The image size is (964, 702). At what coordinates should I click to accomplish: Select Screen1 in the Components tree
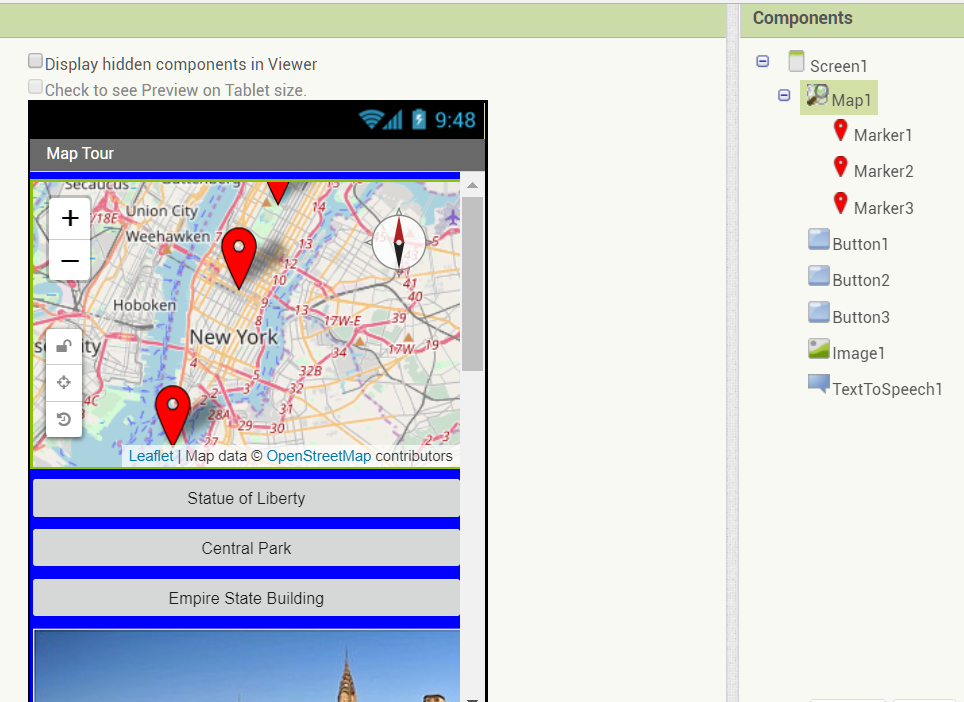[x=839, y=66]
